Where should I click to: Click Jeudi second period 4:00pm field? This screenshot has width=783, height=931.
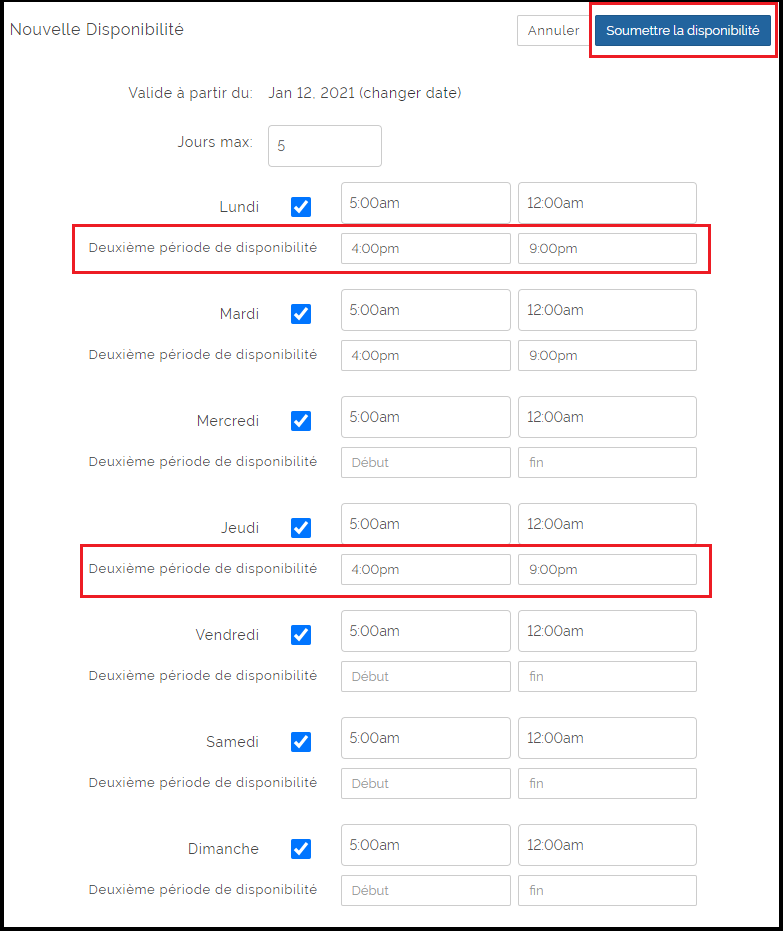pyautogui.click(x=425, y=569)
